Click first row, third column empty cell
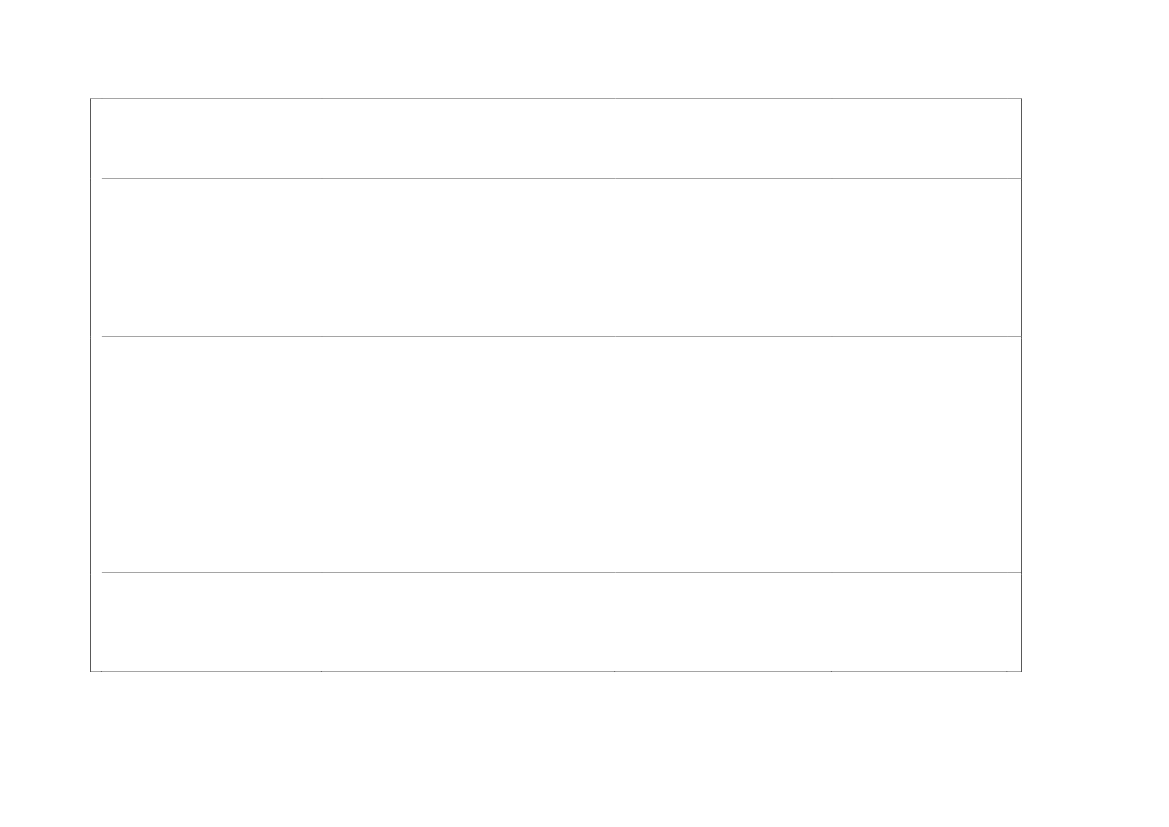The height and width of the screenshot is (827, 1169). click(721, 138)
